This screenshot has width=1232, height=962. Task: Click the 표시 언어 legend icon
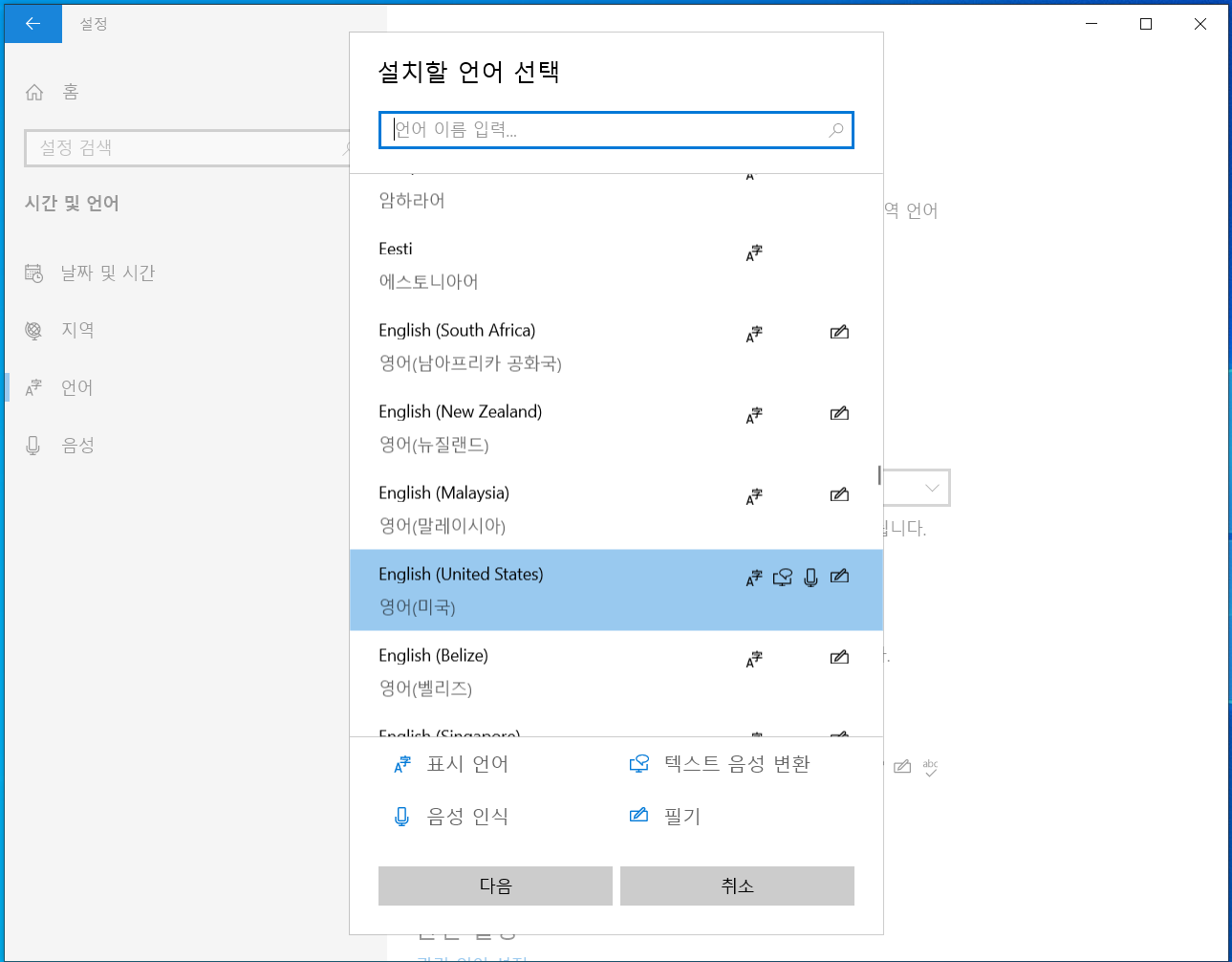(x=402, y=764)
